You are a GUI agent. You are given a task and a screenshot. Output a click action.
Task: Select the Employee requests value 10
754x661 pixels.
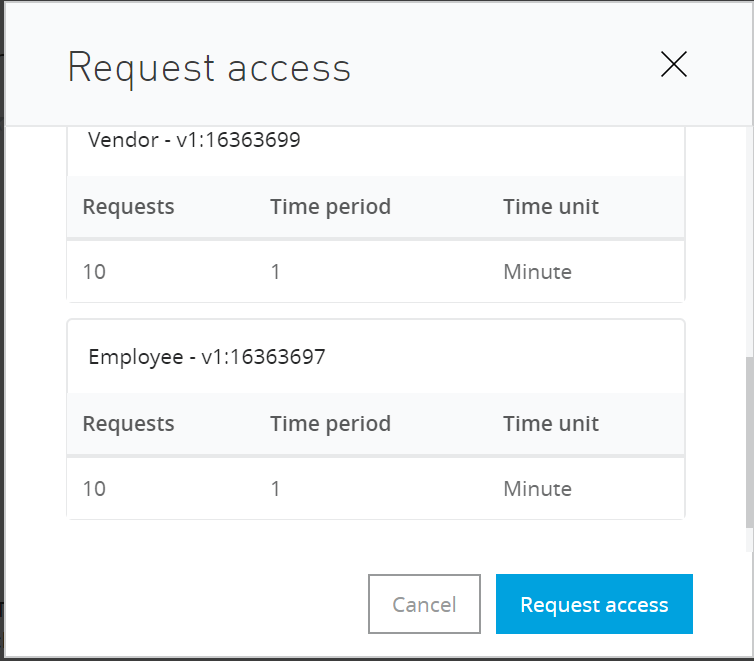94,489
